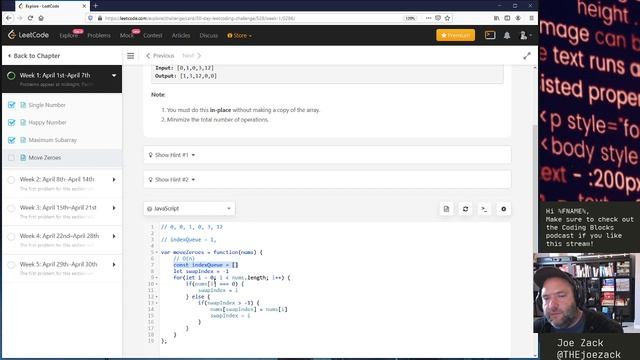This screenshot has height=360, width=640.
Task: Click the zoom level indicator in address bar
Action: [410, 18]
